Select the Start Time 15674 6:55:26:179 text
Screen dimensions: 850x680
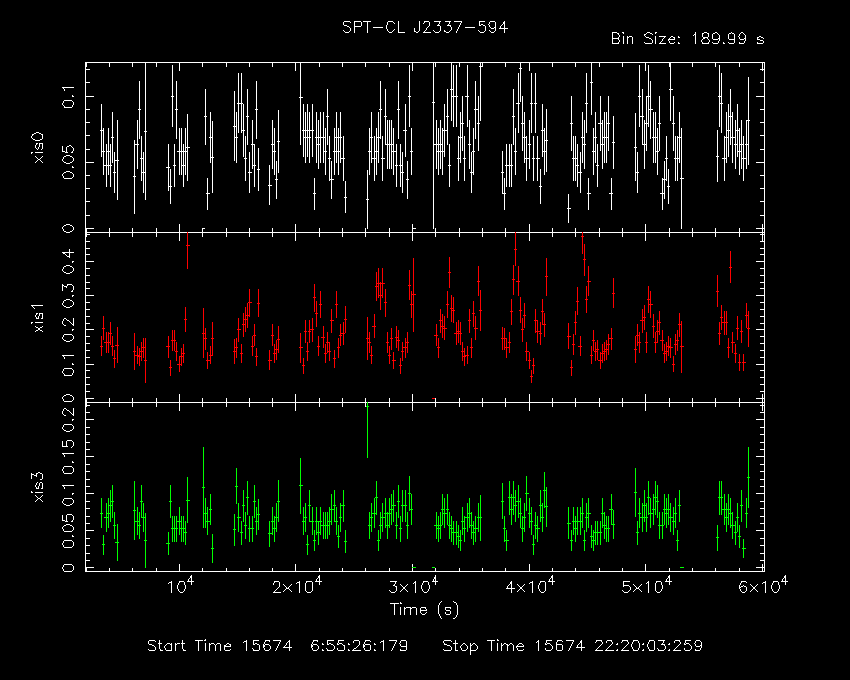pyautogui.click(x=277, y=646)
